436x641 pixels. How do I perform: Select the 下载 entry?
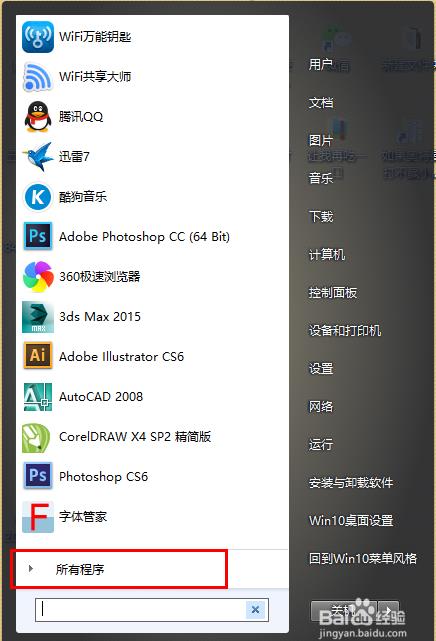pyautogui.click(x=321, y=217)
